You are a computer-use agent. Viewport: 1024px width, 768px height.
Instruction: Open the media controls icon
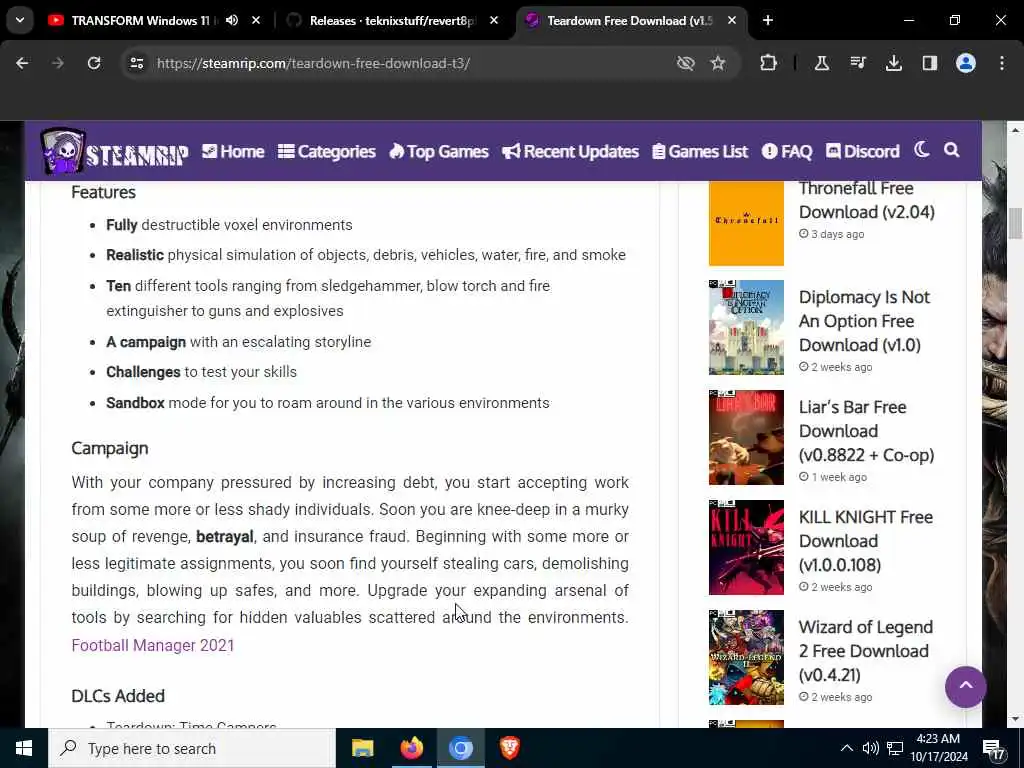857,63
